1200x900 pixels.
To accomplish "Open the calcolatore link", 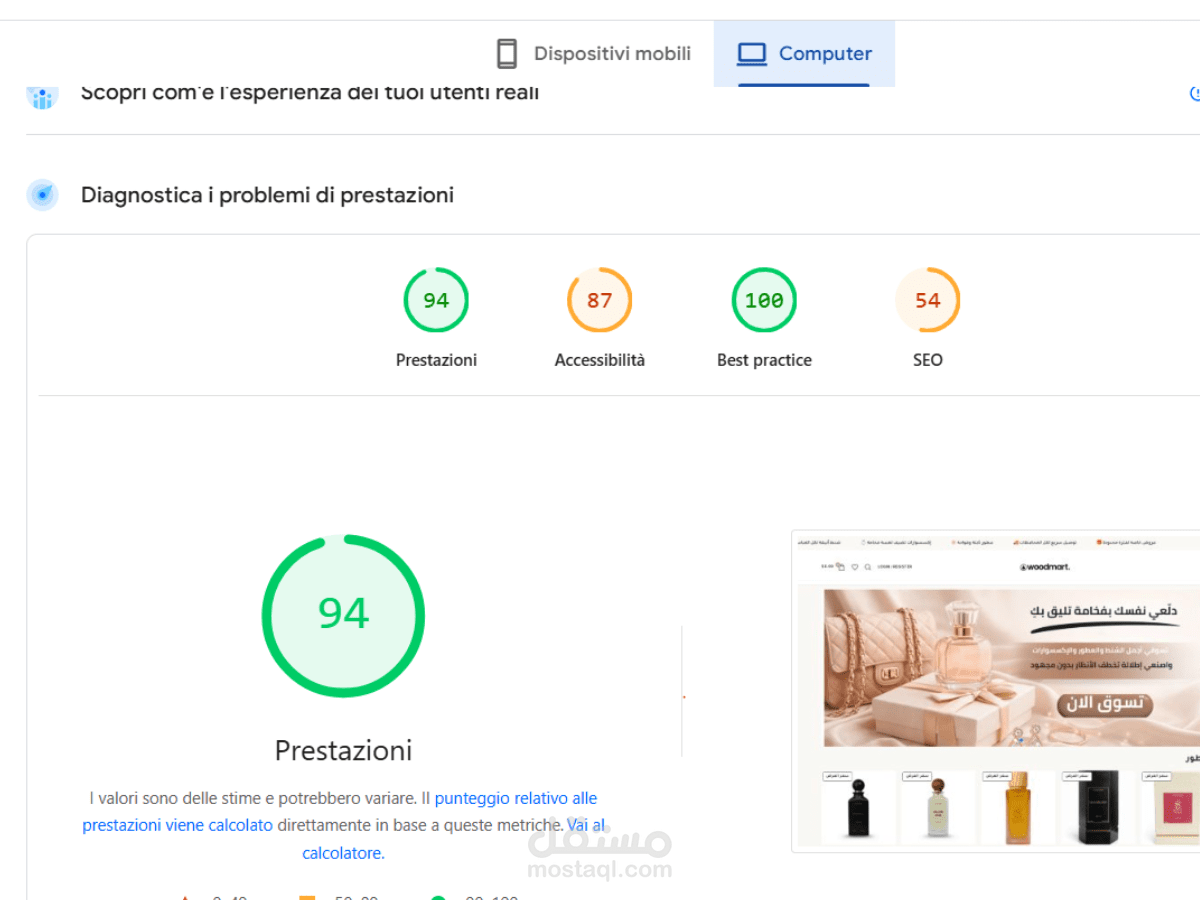I will [x=342, y=852].
